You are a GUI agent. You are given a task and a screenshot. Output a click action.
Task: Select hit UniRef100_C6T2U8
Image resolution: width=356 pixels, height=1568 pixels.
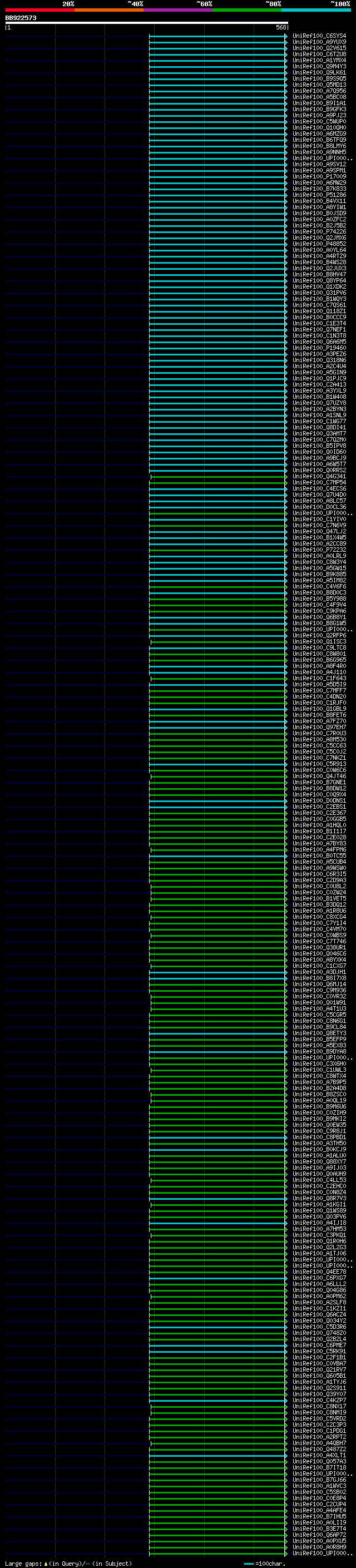(319, 54)
